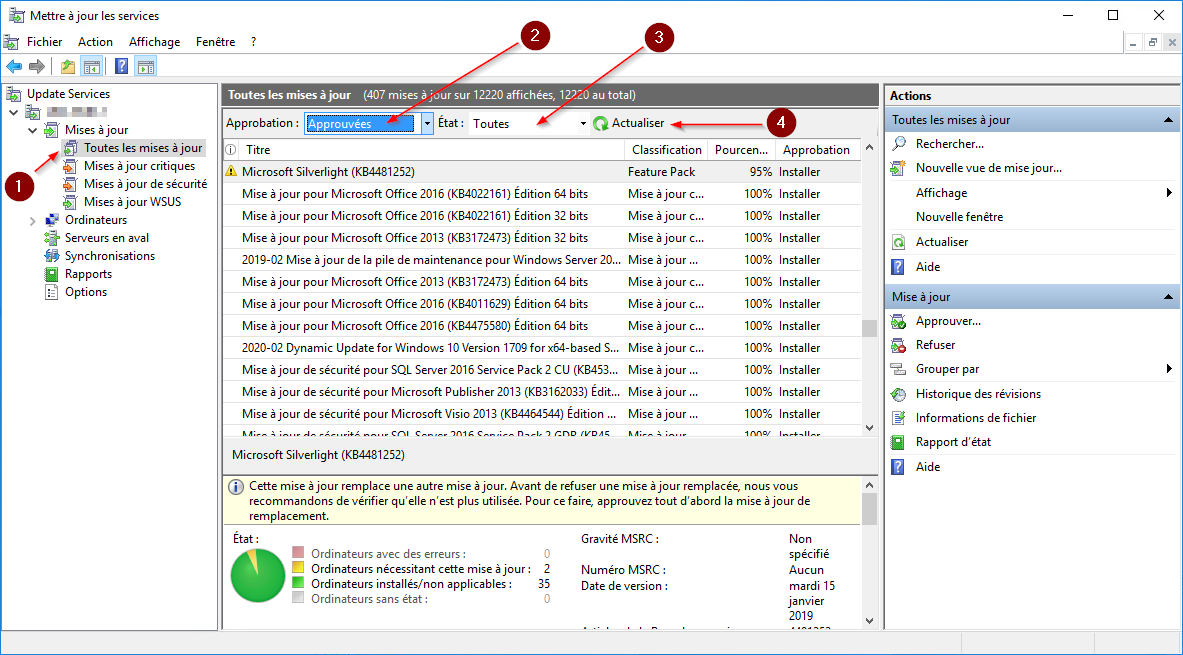
Task: Select the Synchronisations tree item
Action: [109, 256]
